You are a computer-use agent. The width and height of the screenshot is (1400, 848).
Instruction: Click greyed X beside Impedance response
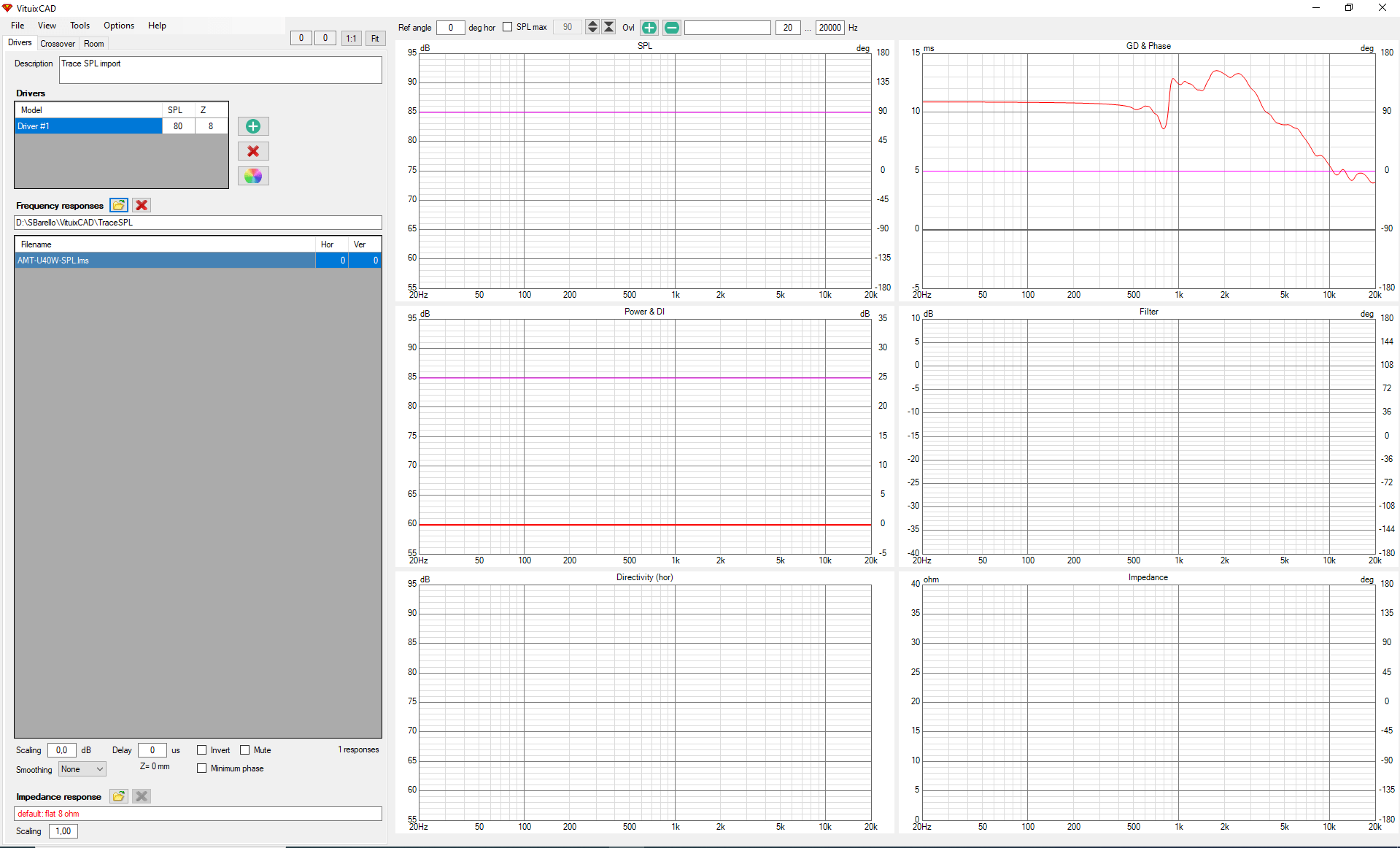pyautogui.click(x=142, y=796)
